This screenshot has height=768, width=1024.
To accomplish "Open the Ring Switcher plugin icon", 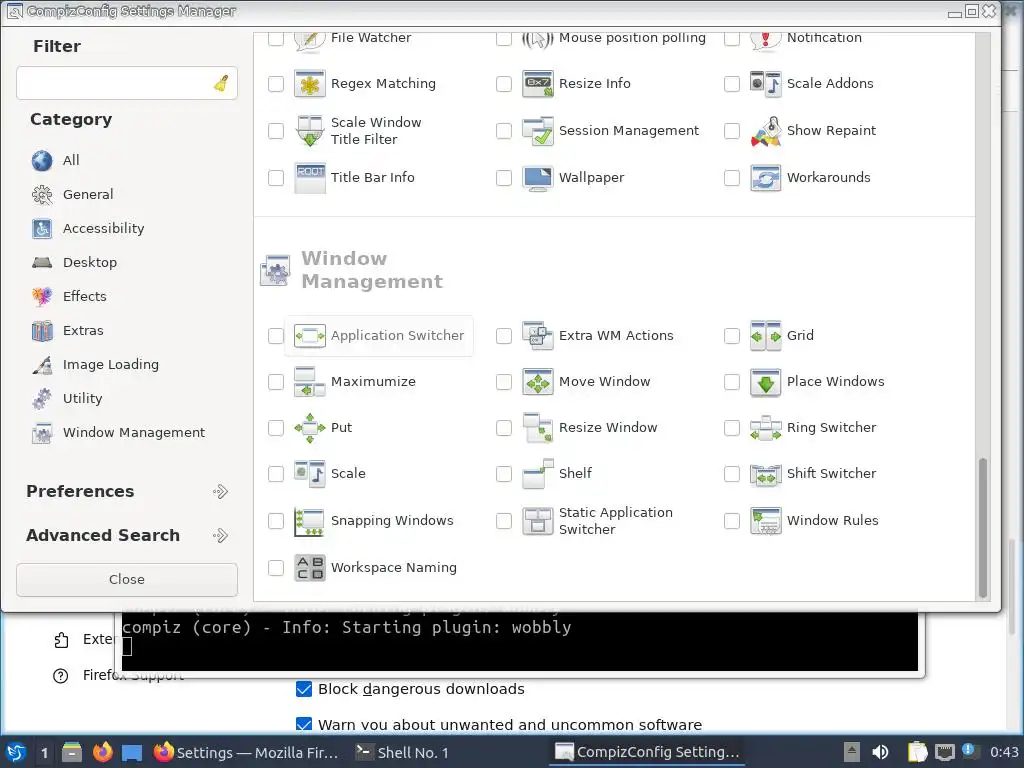I will coord(765,428).
